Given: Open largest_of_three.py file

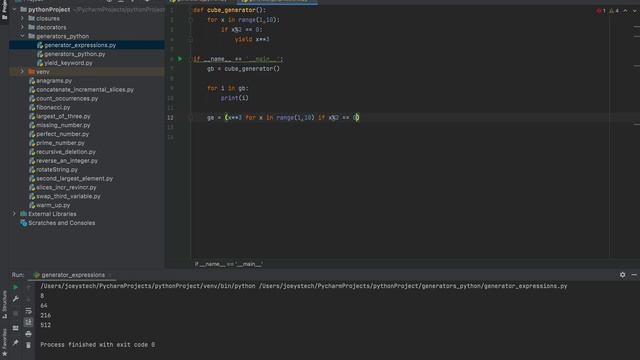Looking at the screenshot, I should [x=63, y=116].
